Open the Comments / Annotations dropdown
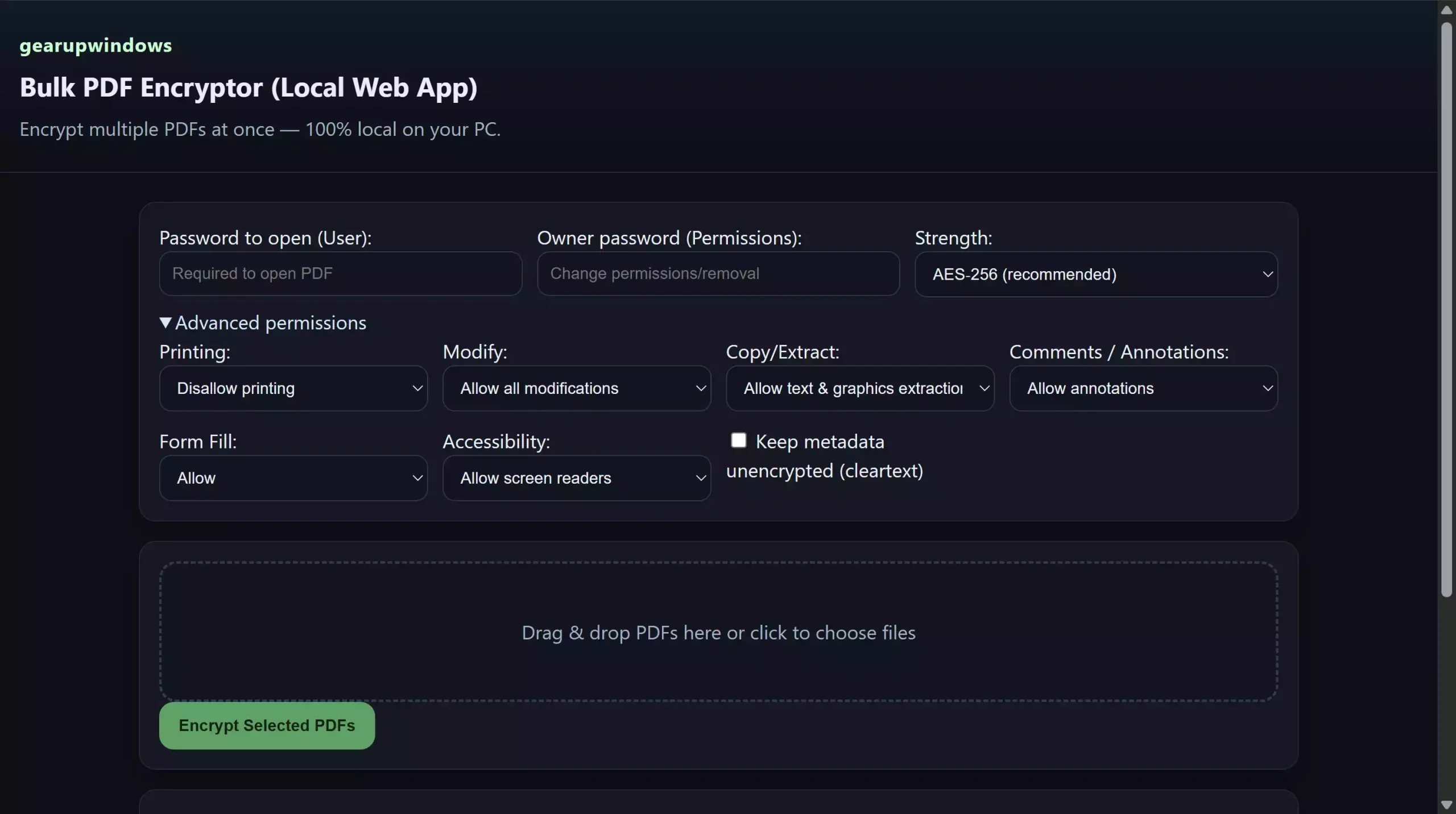1456x814 pixels. pyautogui.click(x=1143, y=388)
